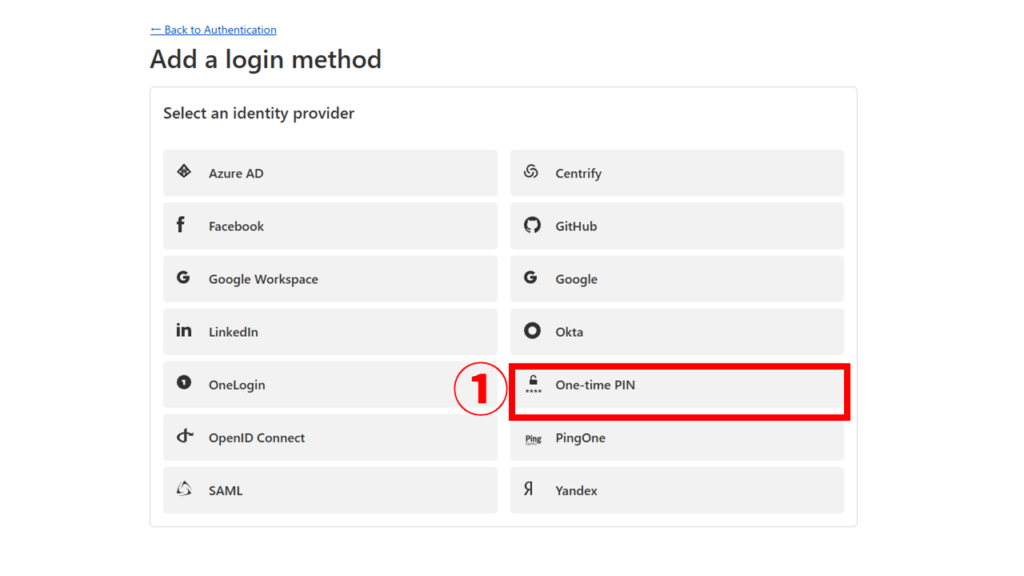This screenshot has width=1024, height=576.
Task: Choose the GitHub provider label
Action: pyautogui.click(x=576, y=227)
